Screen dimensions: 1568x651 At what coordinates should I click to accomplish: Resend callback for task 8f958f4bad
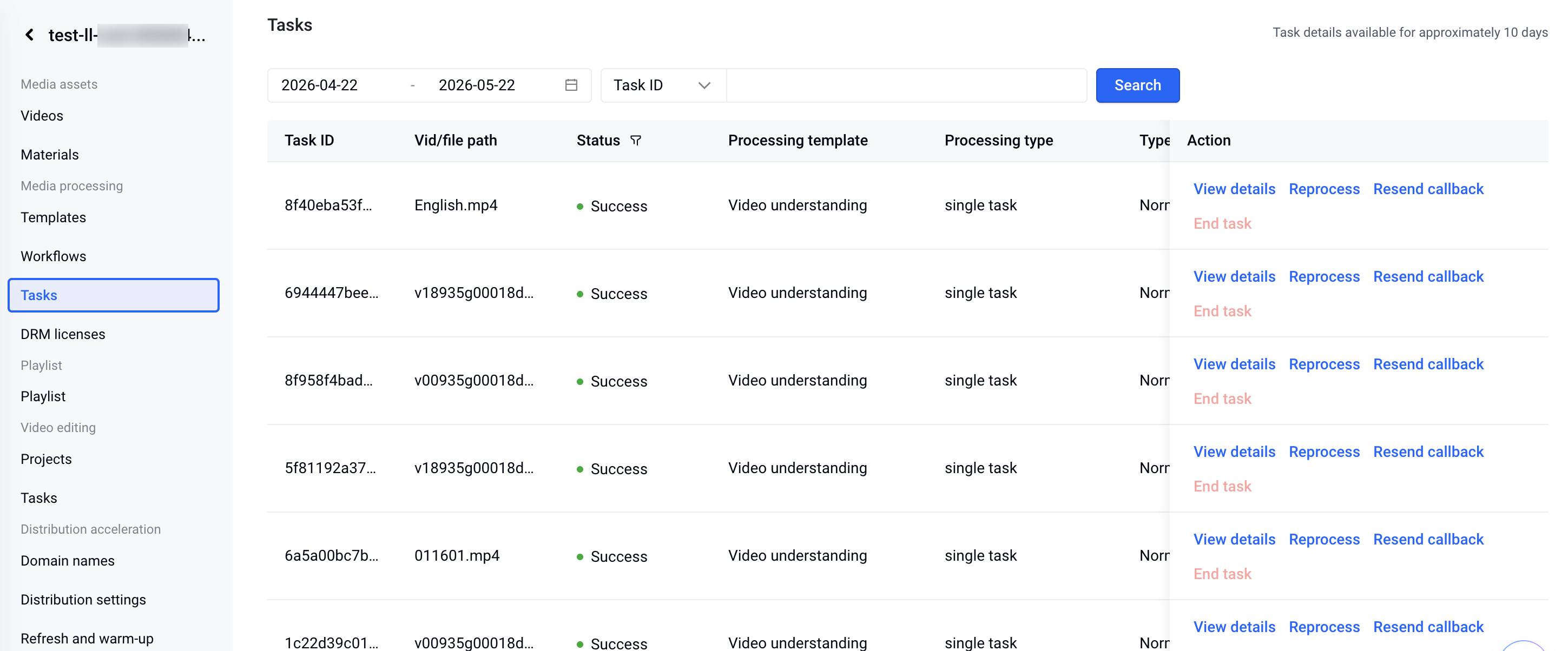(x=1428, y=364)
